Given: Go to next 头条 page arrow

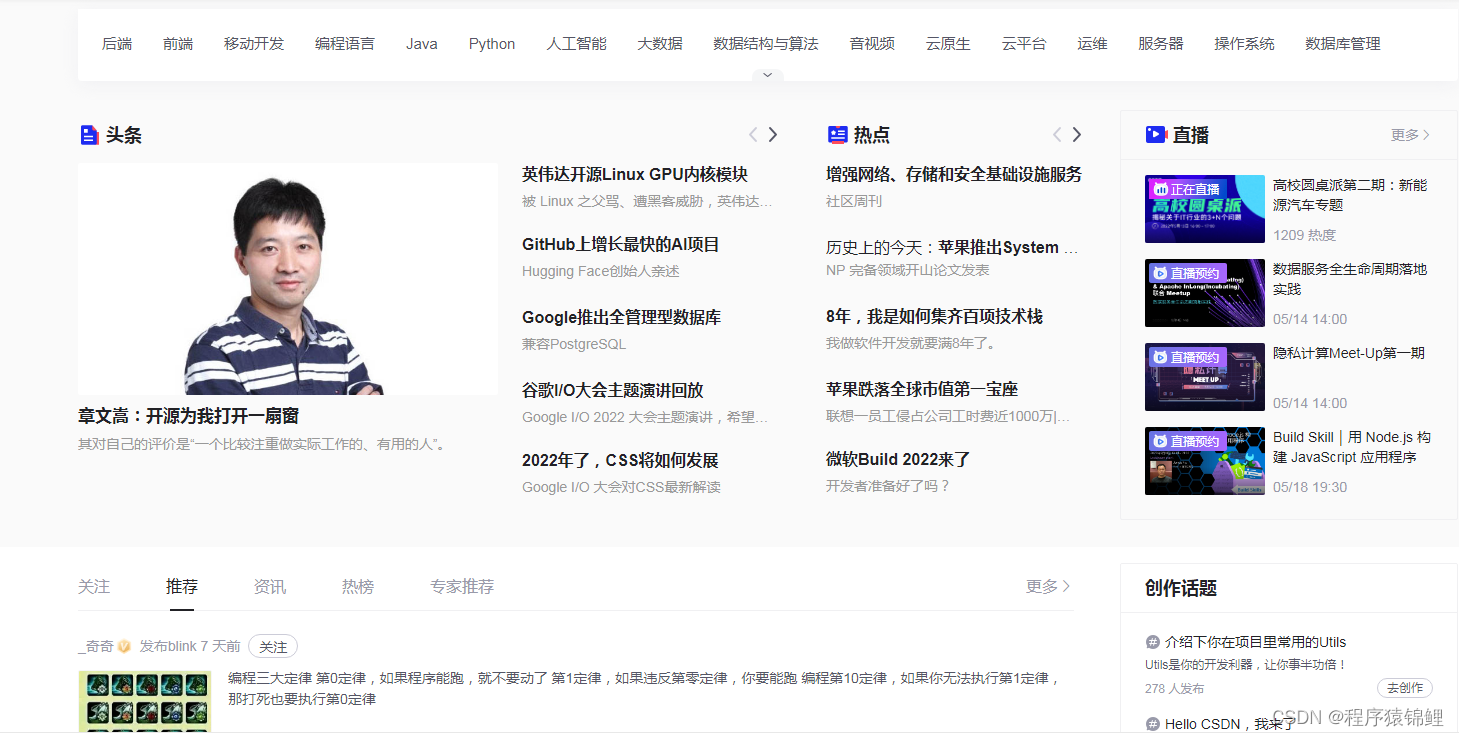Looking at the screenshot, I should (x=772, y=135).
